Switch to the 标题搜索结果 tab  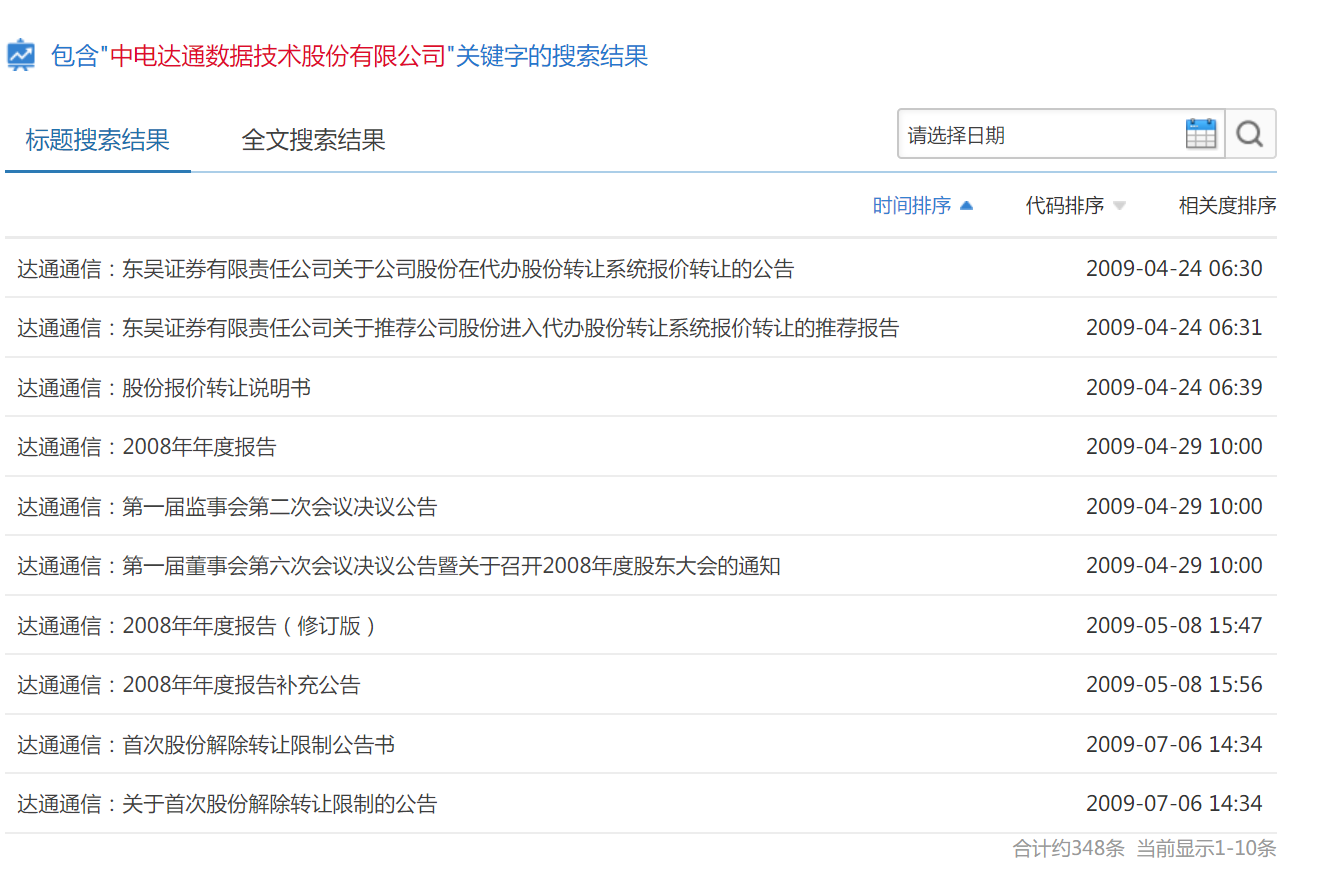(x=98, y=140)
